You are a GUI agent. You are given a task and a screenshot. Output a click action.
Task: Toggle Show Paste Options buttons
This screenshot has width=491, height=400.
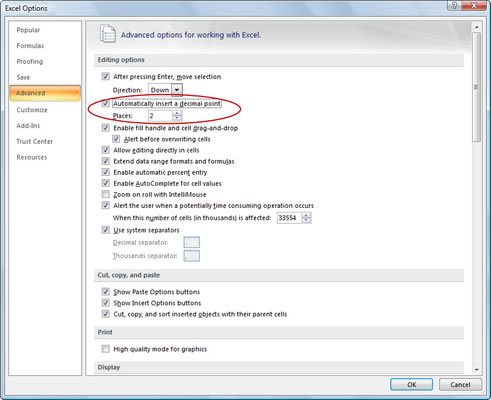(106, 292)
